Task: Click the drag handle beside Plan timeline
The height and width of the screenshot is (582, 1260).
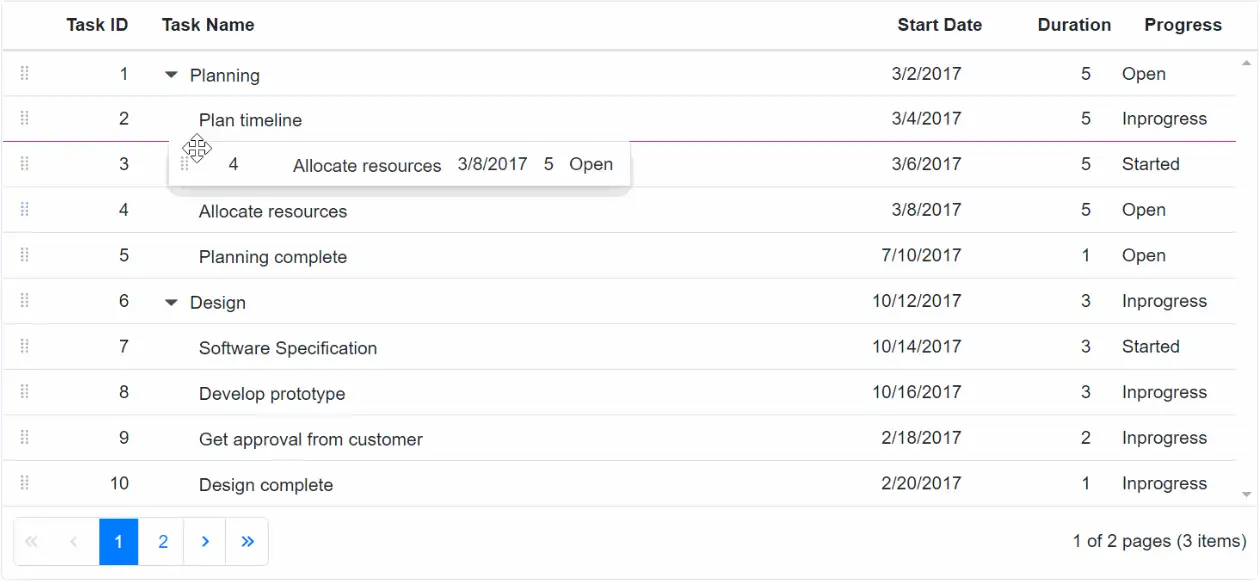Action: click(x=24, y=119)
